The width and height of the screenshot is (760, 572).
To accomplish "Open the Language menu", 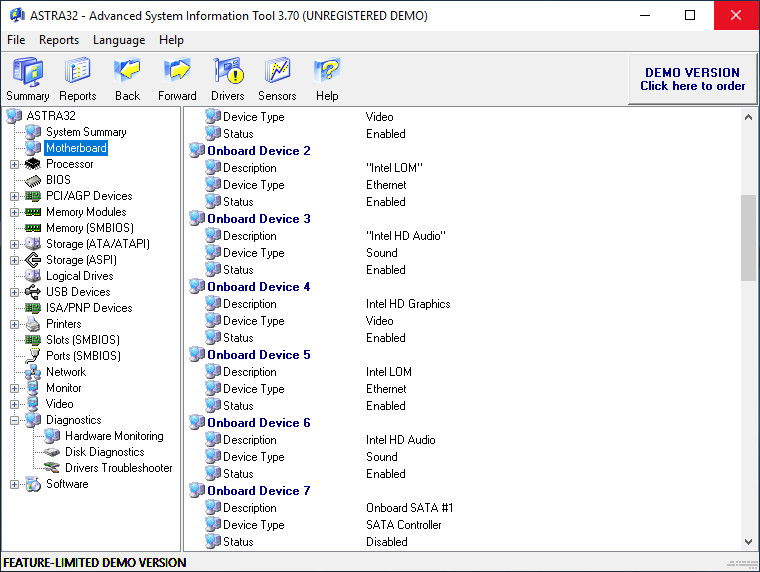I will 119,40.
